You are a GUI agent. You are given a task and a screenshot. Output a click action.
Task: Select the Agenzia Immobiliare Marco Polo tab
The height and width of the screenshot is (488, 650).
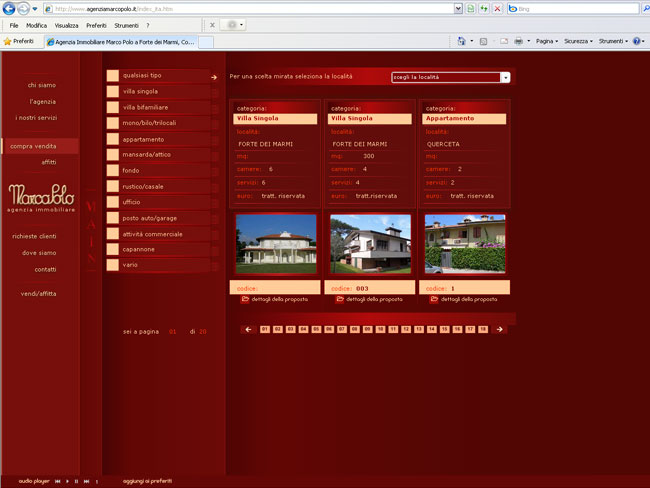(x=121, y=42)
